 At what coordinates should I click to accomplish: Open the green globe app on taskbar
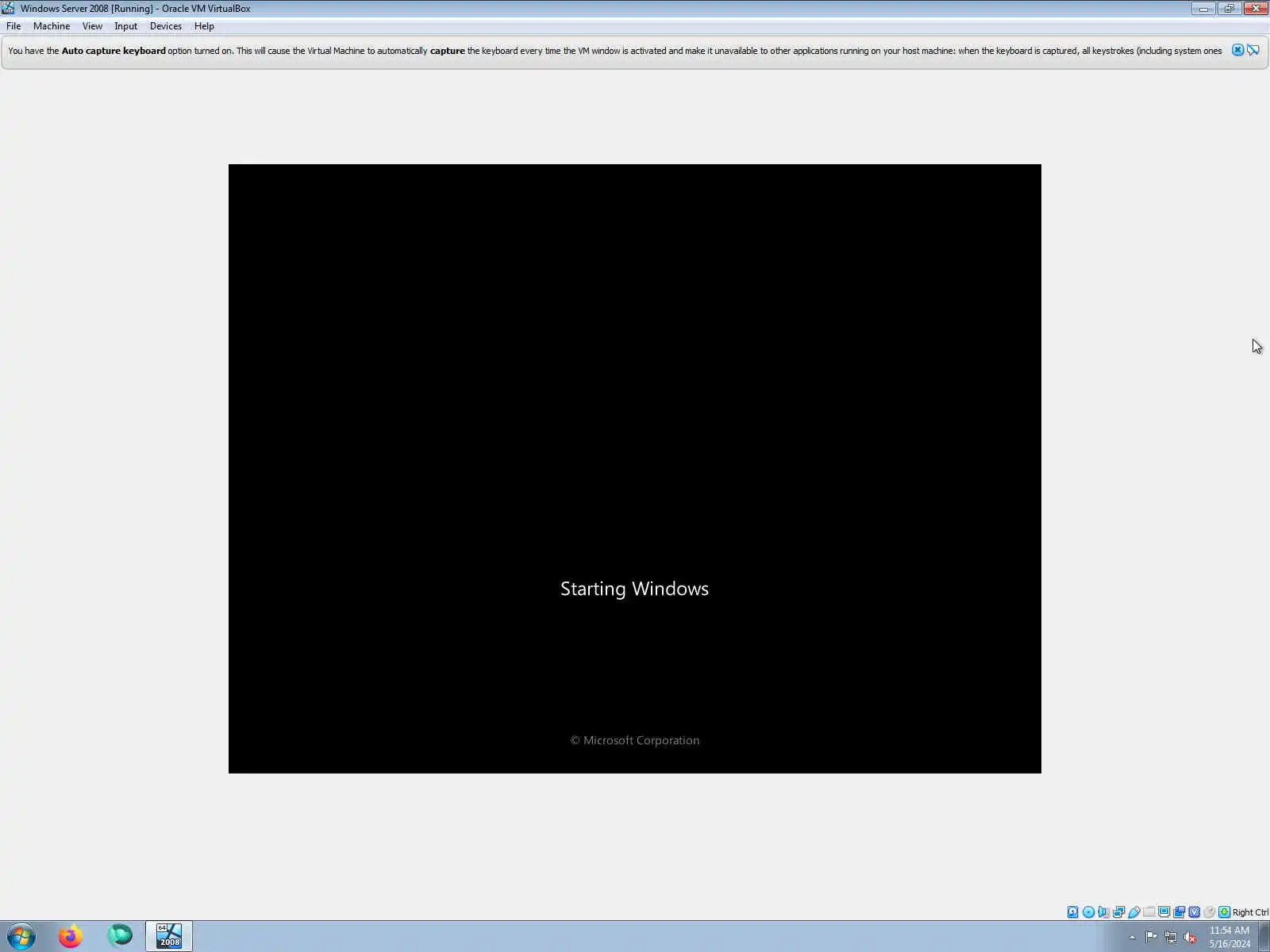(x=120, y=937)
